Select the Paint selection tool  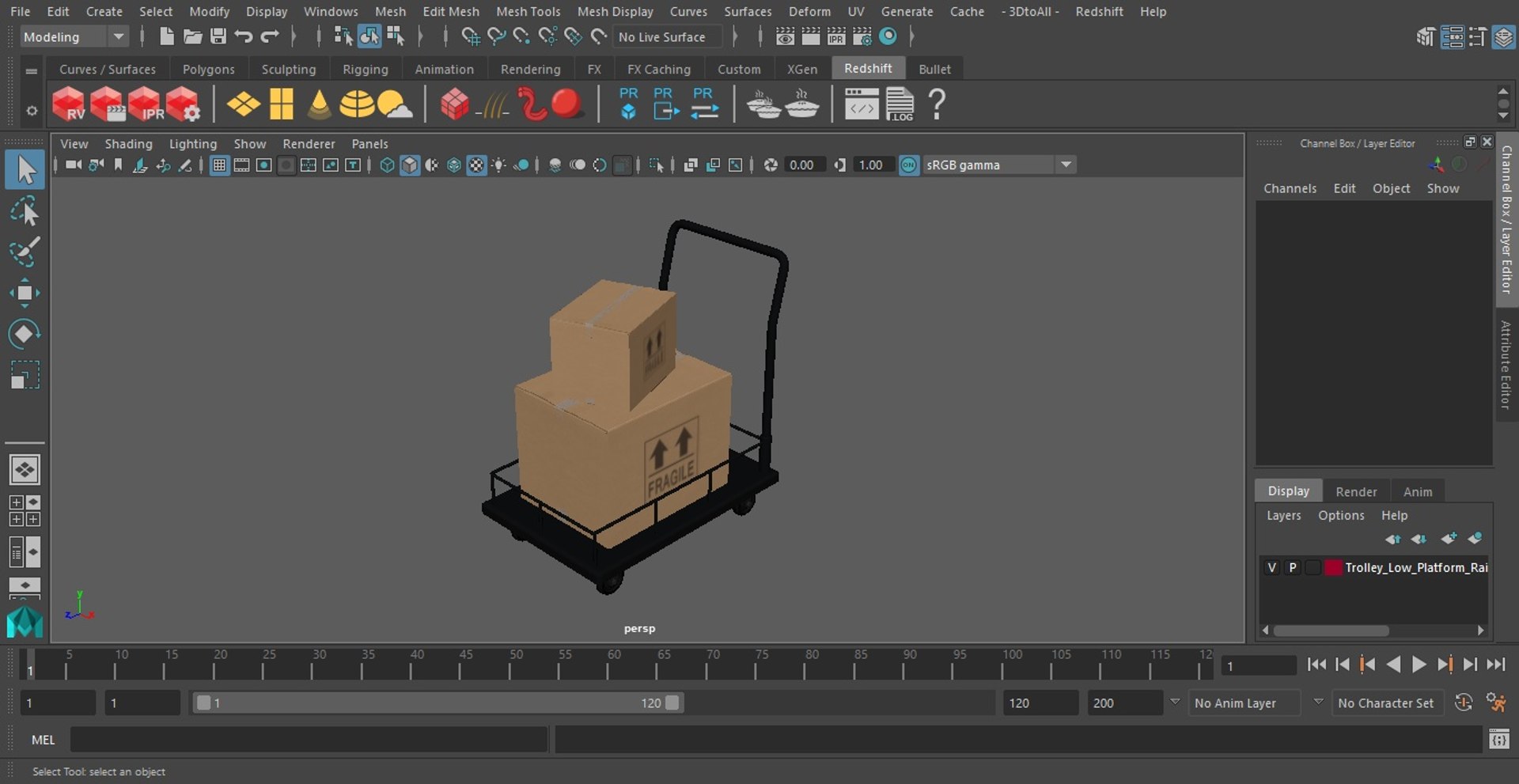(25, 252)
